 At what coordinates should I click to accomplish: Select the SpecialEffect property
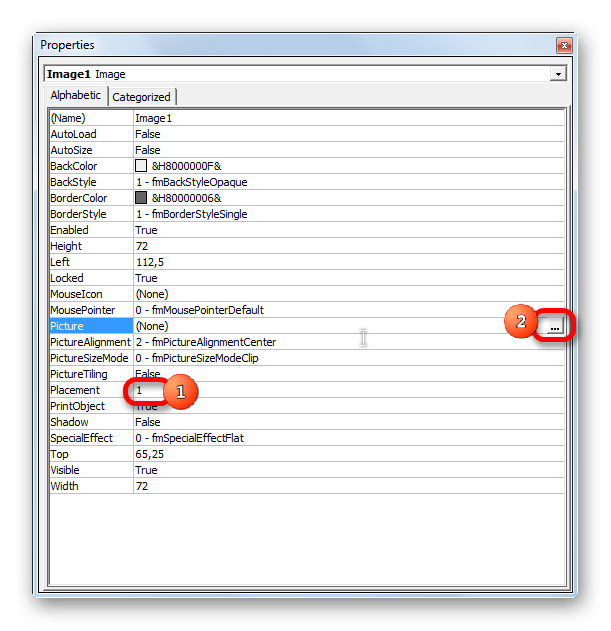click(91, 438)
